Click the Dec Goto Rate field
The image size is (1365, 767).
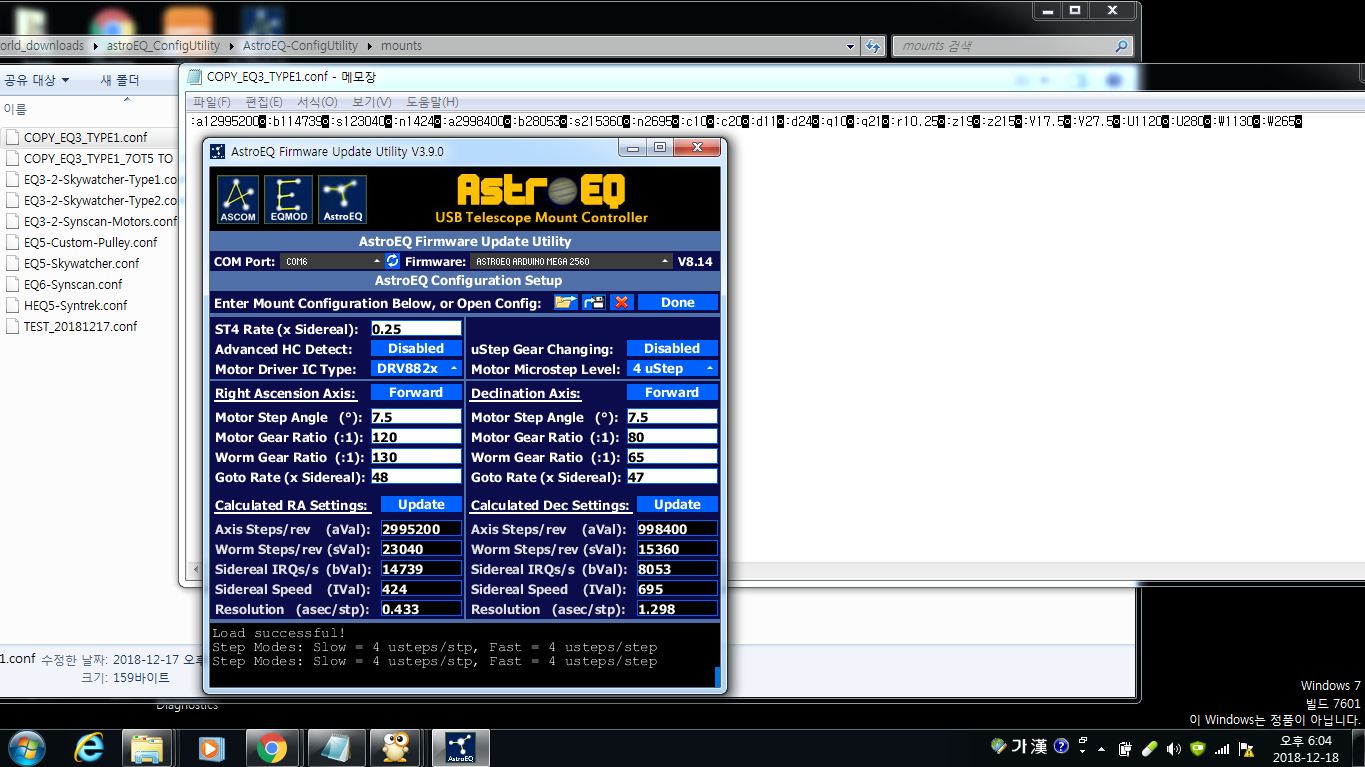click(672, 476)
